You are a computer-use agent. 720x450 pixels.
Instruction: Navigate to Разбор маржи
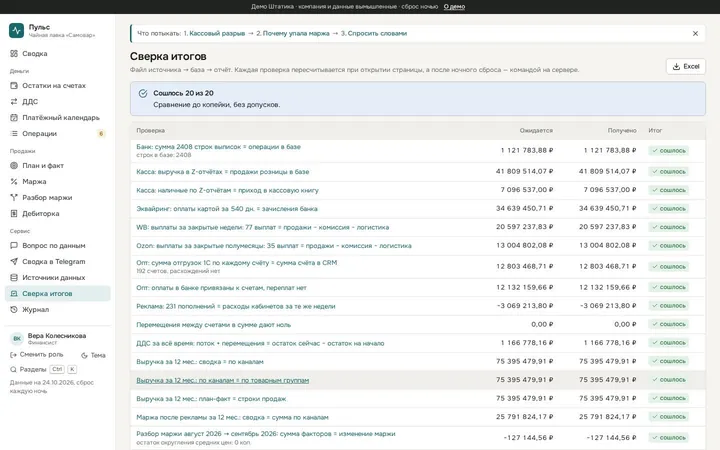pyautogui.click(x=57, y=197)
